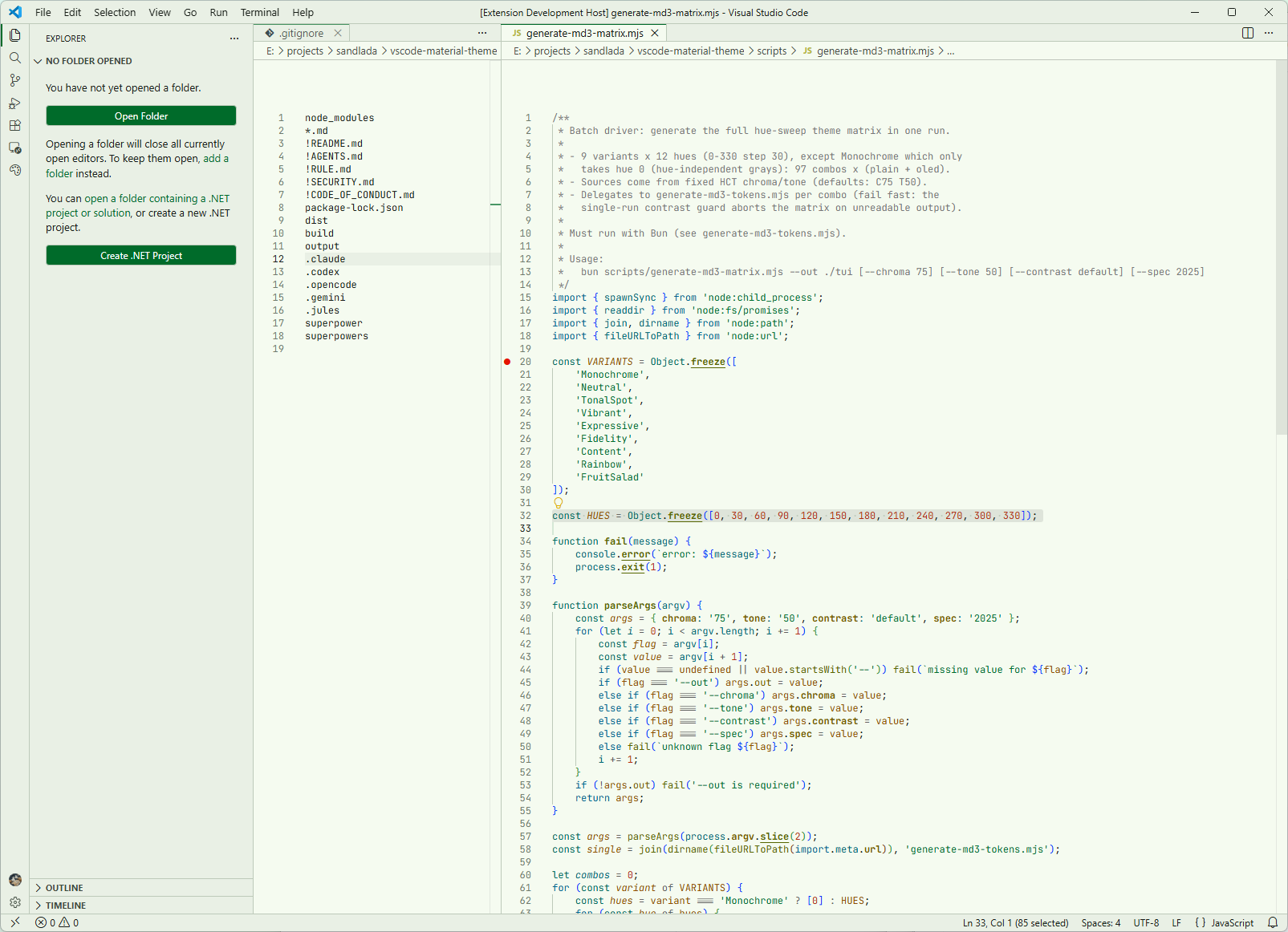Open the Manage gear menu
The height and width of the screenshot is (932, 1288).
(14, 902)
